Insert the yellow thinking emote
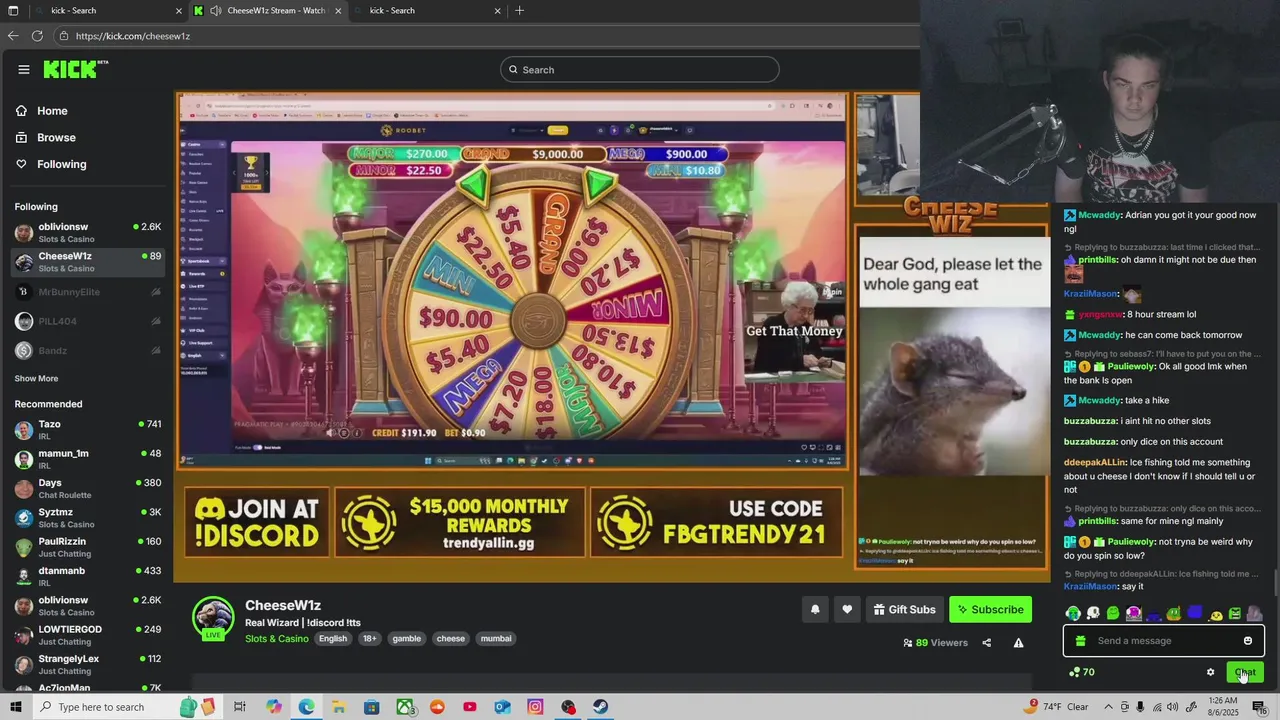 [x=1216, y=614]
